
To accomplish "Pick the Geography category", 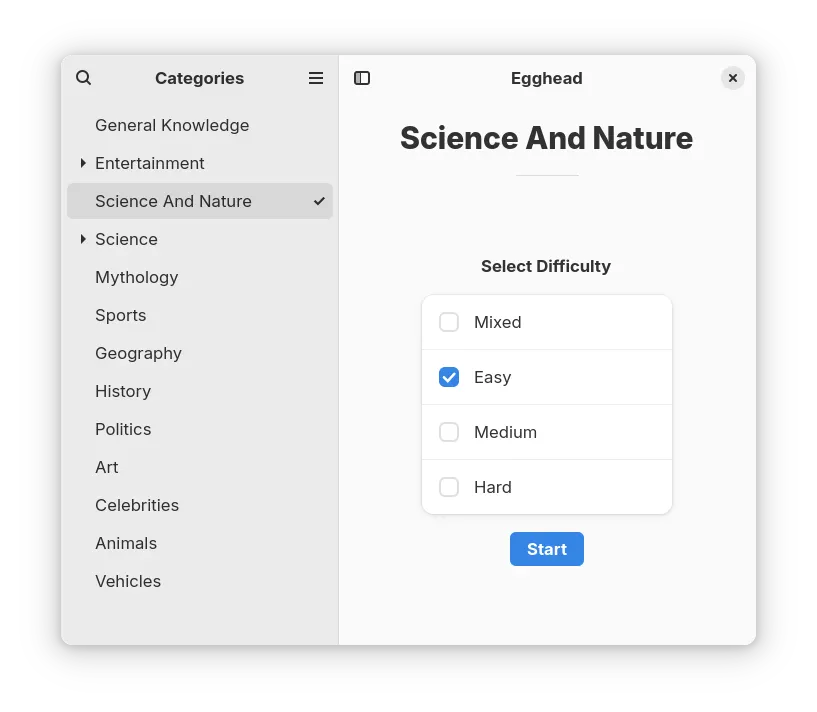I will 200,353.
